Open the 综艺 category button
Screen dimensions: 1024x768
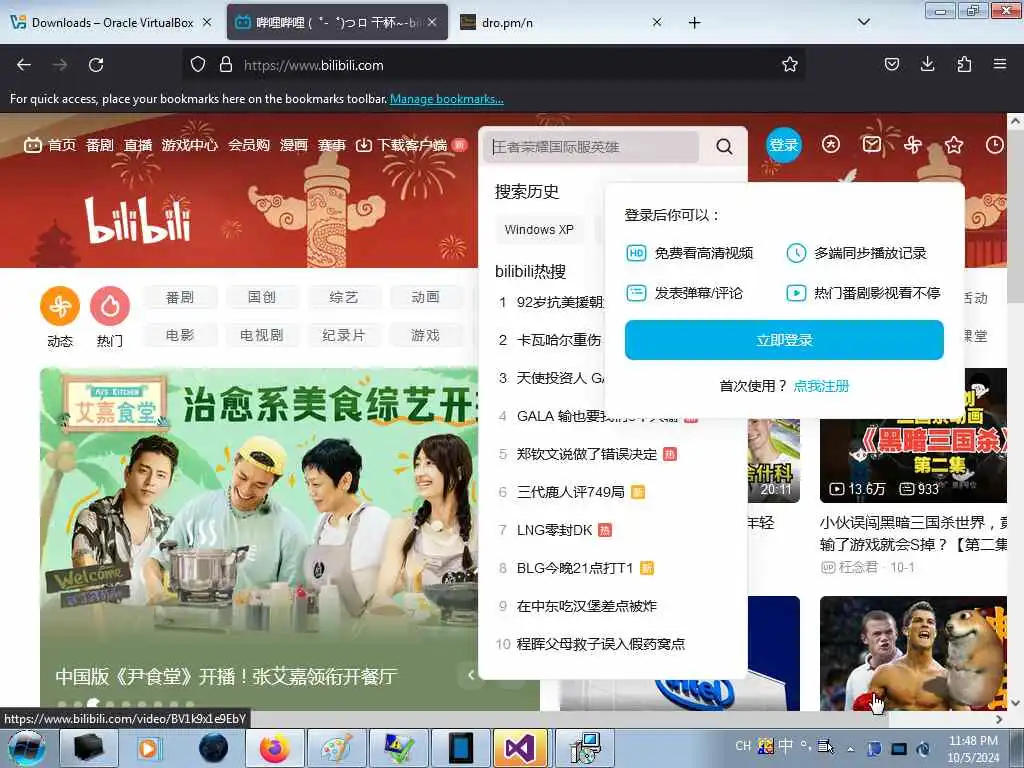344,297
